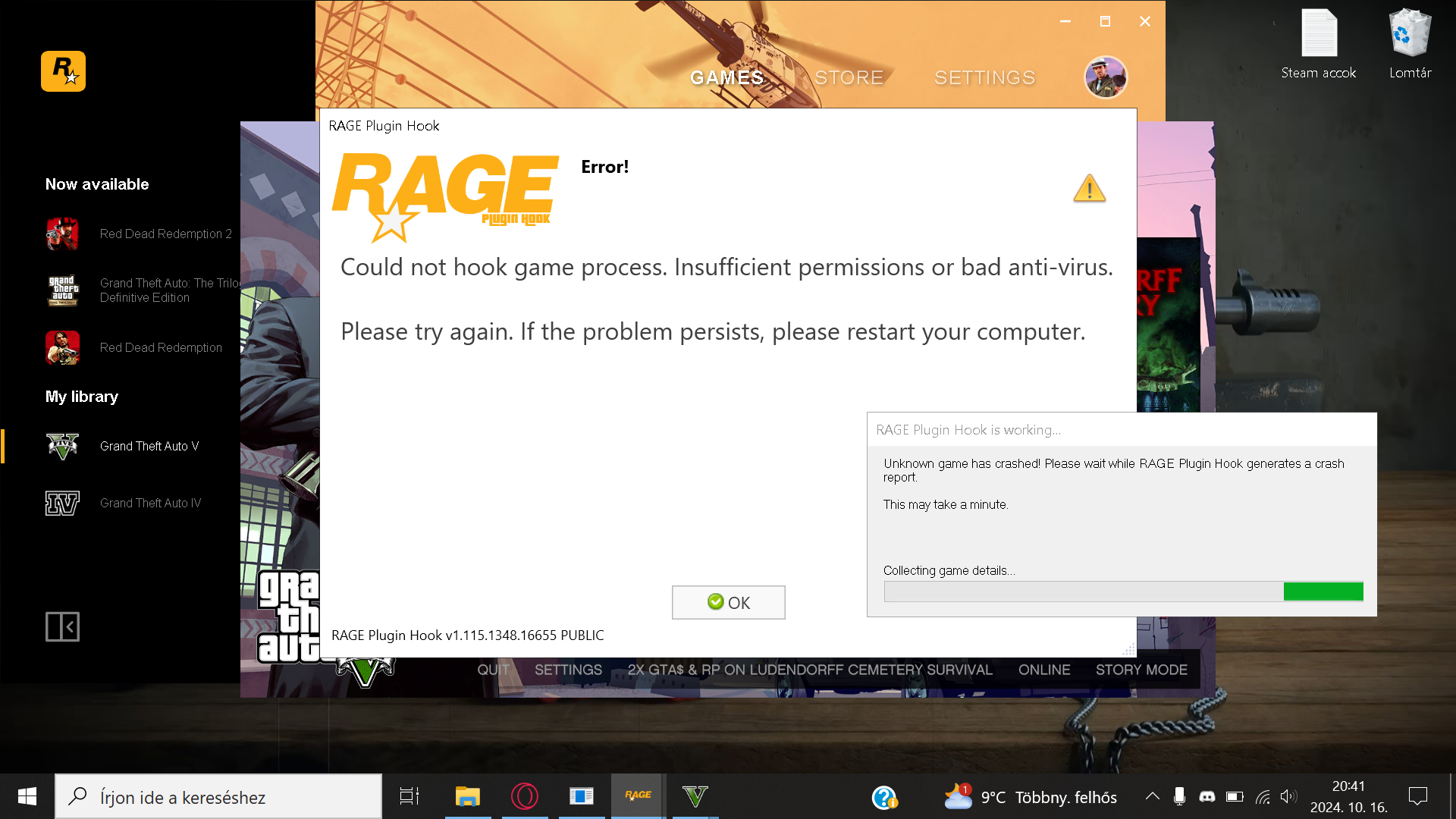Switch to the GAMES tab
Image resolution: width=1456 pixels, height=819 pixels.
pyautogui.click(x=726, y=77)
